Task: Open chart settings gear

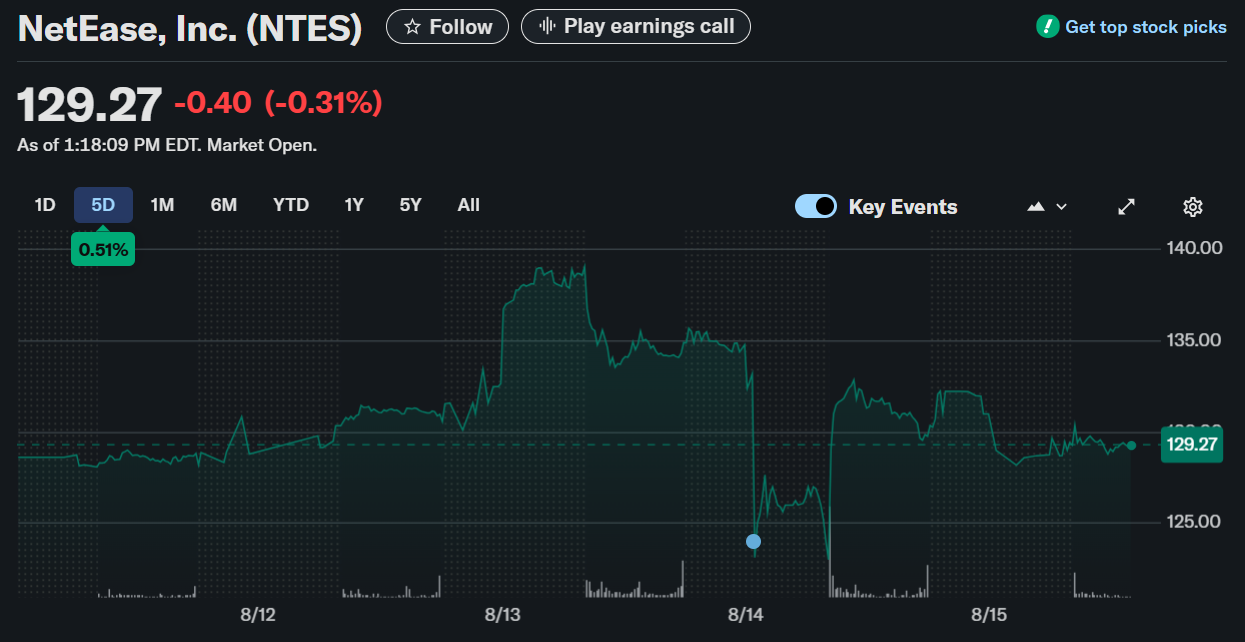Action: click(1192, 206)
